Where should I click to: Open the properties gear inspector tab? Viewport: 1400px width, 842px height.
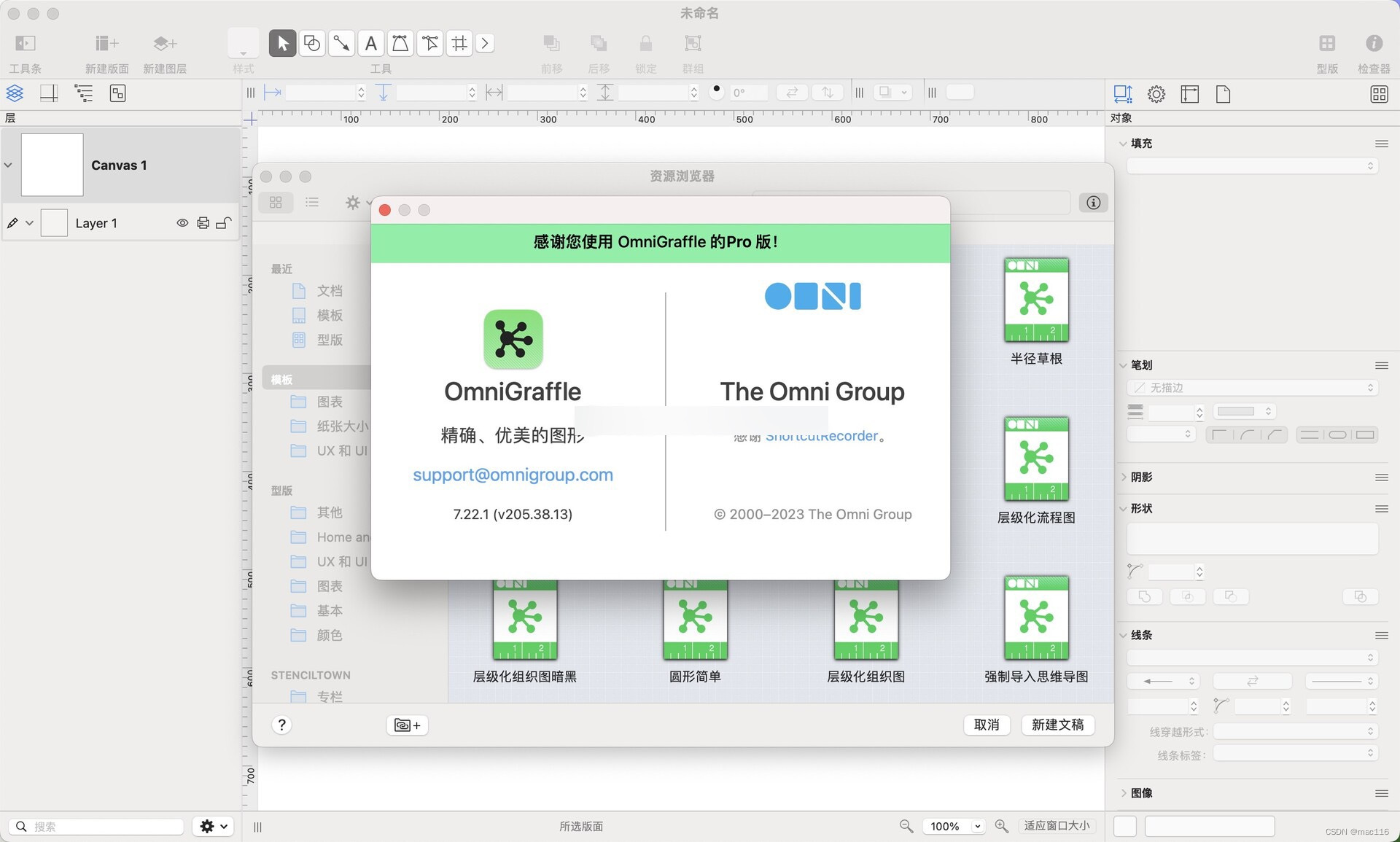[1156, 94]
